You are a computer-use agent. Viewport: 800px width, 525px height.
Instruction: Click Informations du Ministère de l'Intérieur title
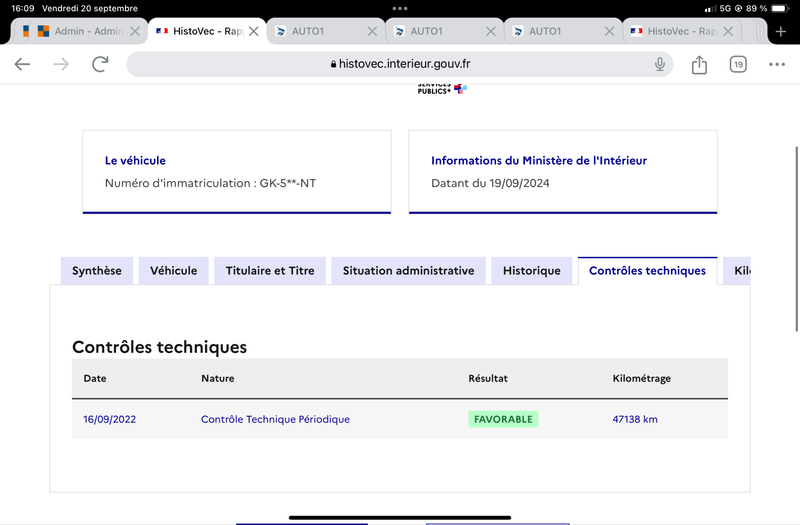pyautogui.click(x=539, y=161)
